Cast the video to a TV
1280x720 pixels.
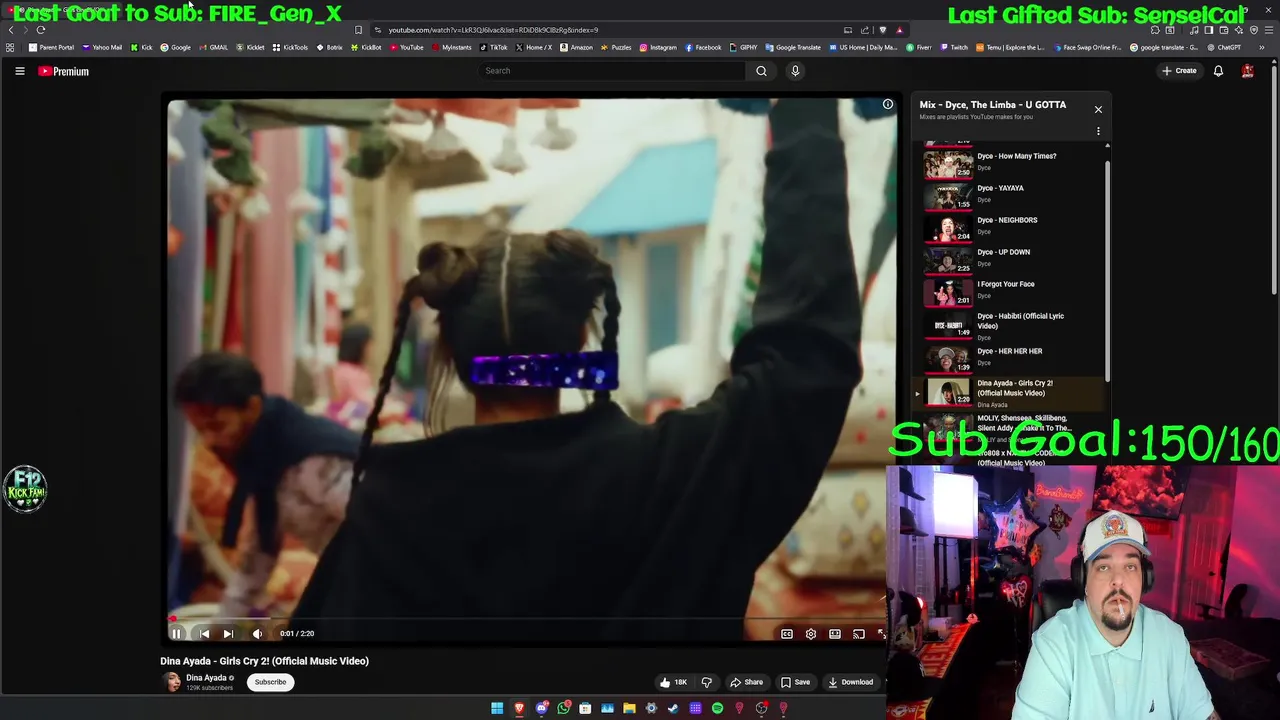[859, 634]
